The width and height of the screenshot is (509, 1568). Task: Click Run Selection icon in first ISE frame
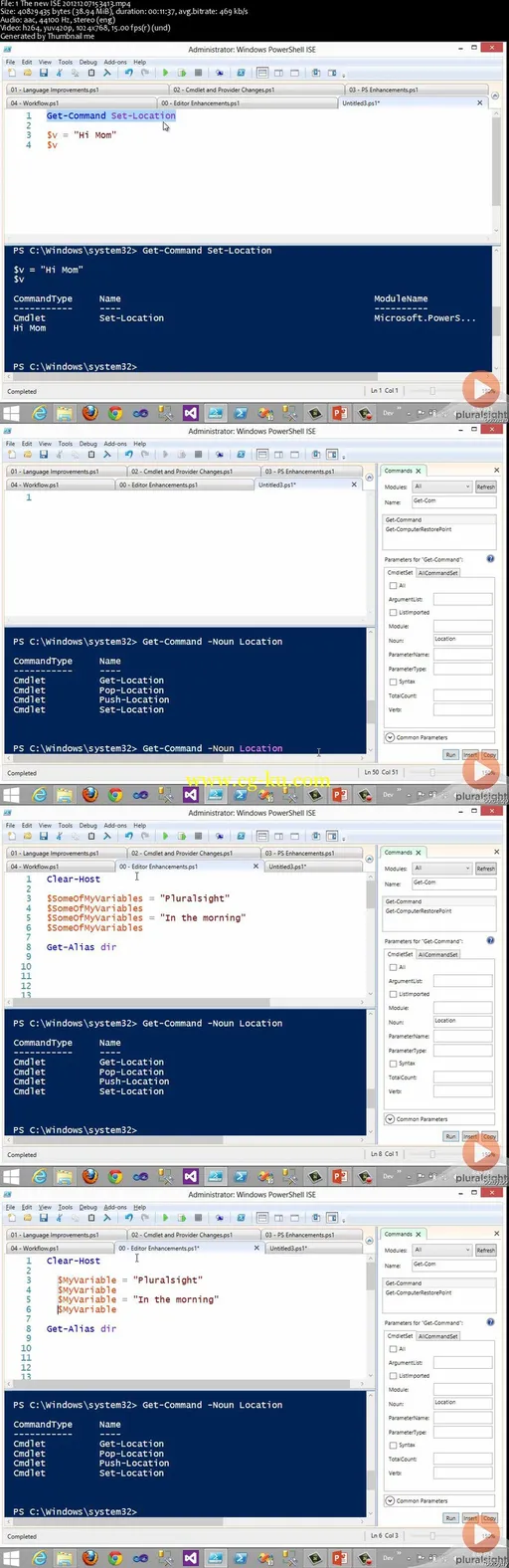pyautogui.click(x=182, y=73)
